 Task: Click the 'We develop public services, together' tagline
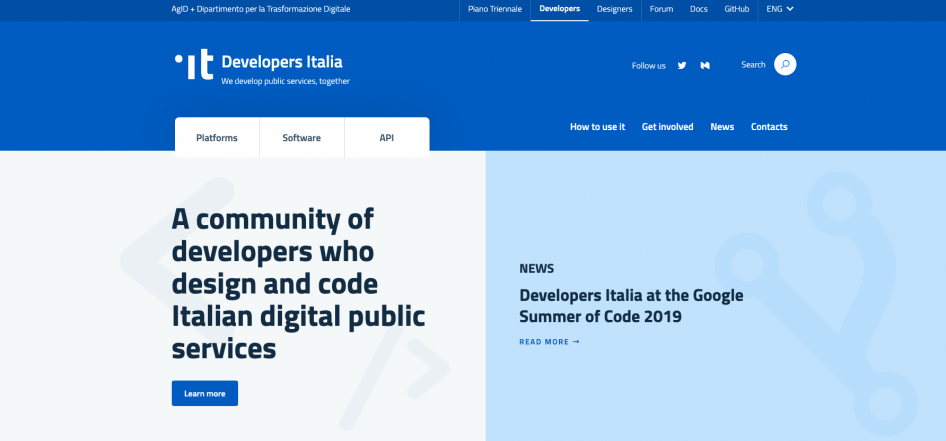285,81
